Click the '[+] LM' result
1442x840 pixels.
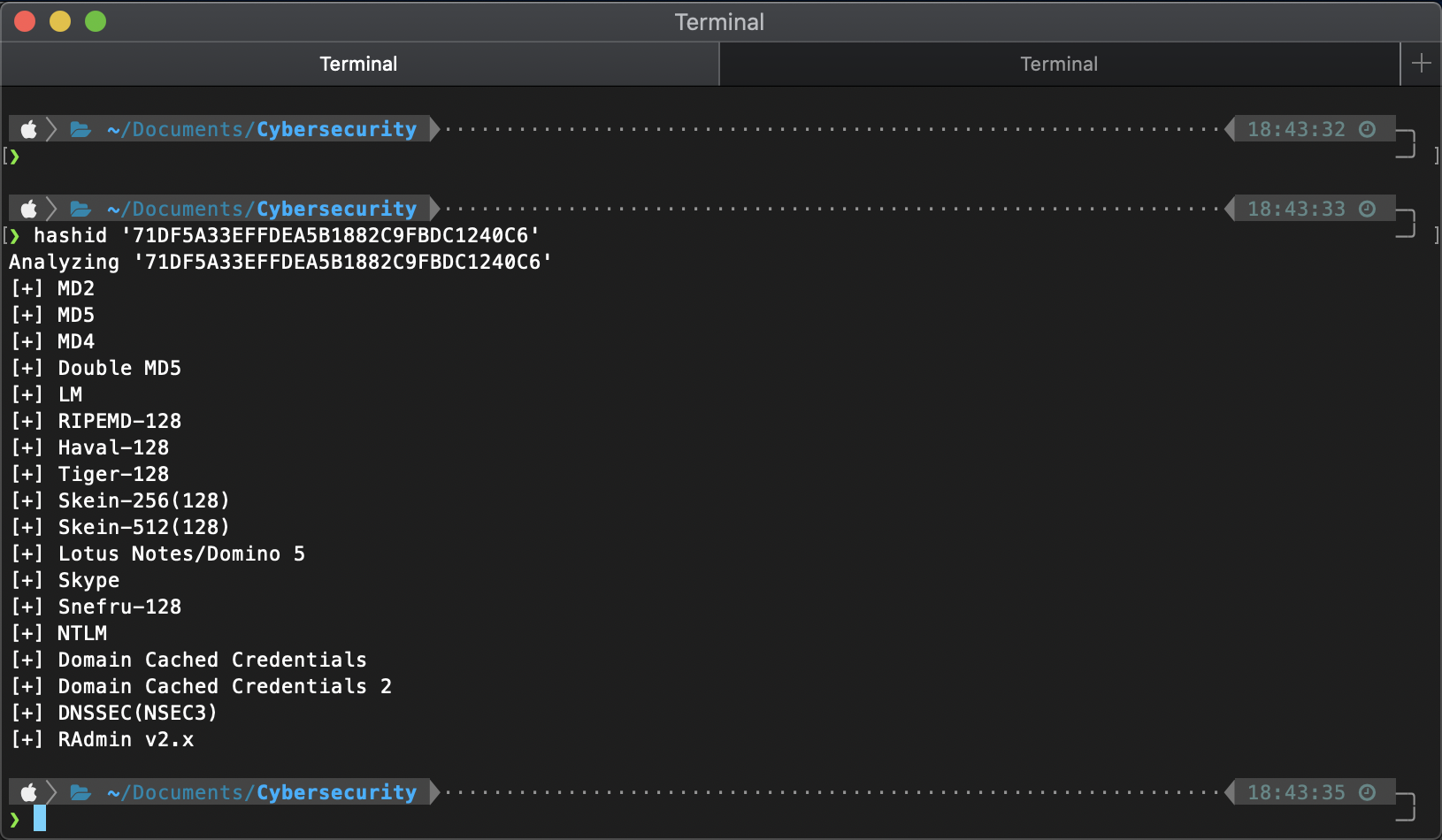coord(47,394)
